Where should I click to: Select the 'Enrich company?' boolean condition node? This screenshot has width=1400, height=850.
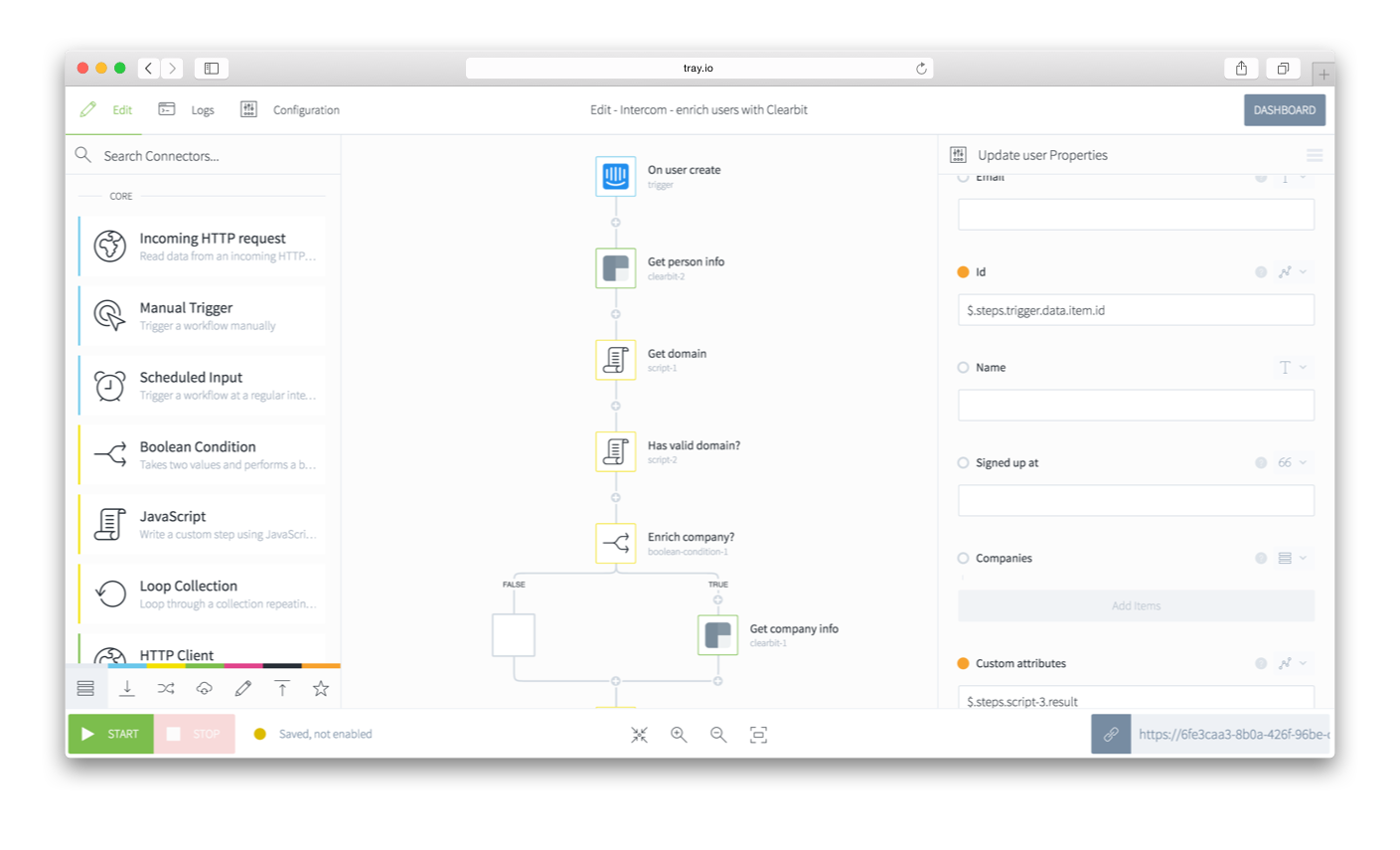[x=615, y=543]
